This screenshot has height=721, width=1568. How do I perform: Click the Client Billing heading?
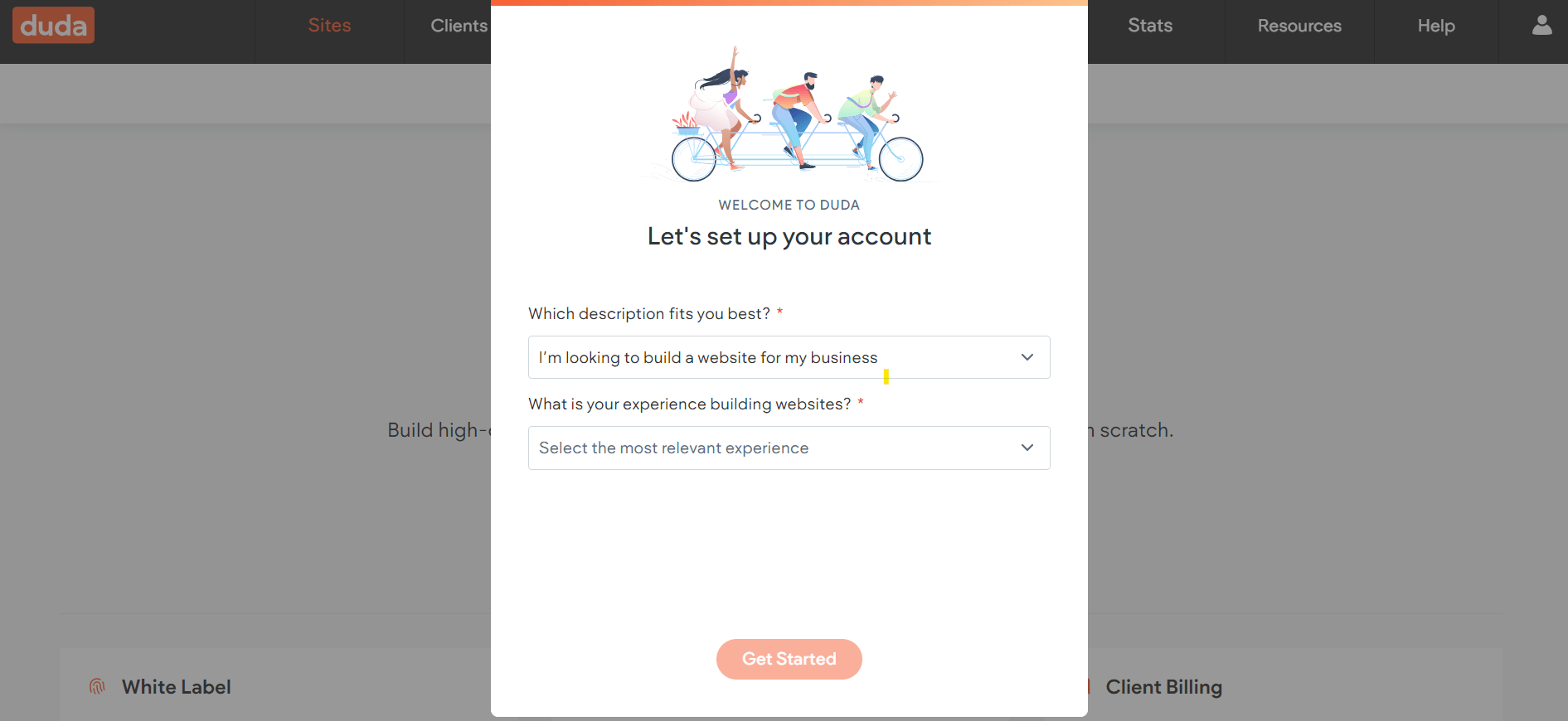coord(1163,687)
